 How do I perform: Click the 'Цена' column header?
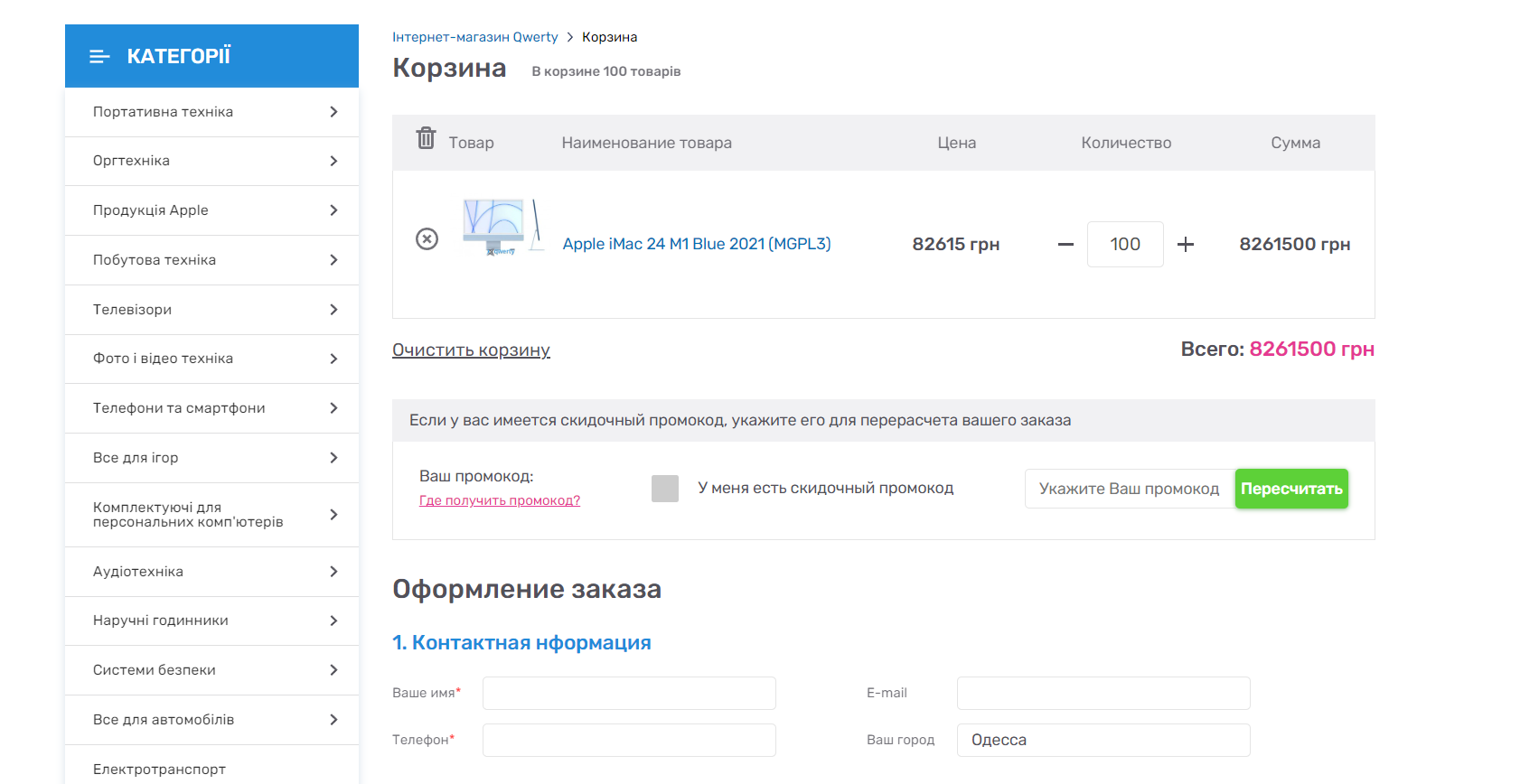click(x=957, y=143)
